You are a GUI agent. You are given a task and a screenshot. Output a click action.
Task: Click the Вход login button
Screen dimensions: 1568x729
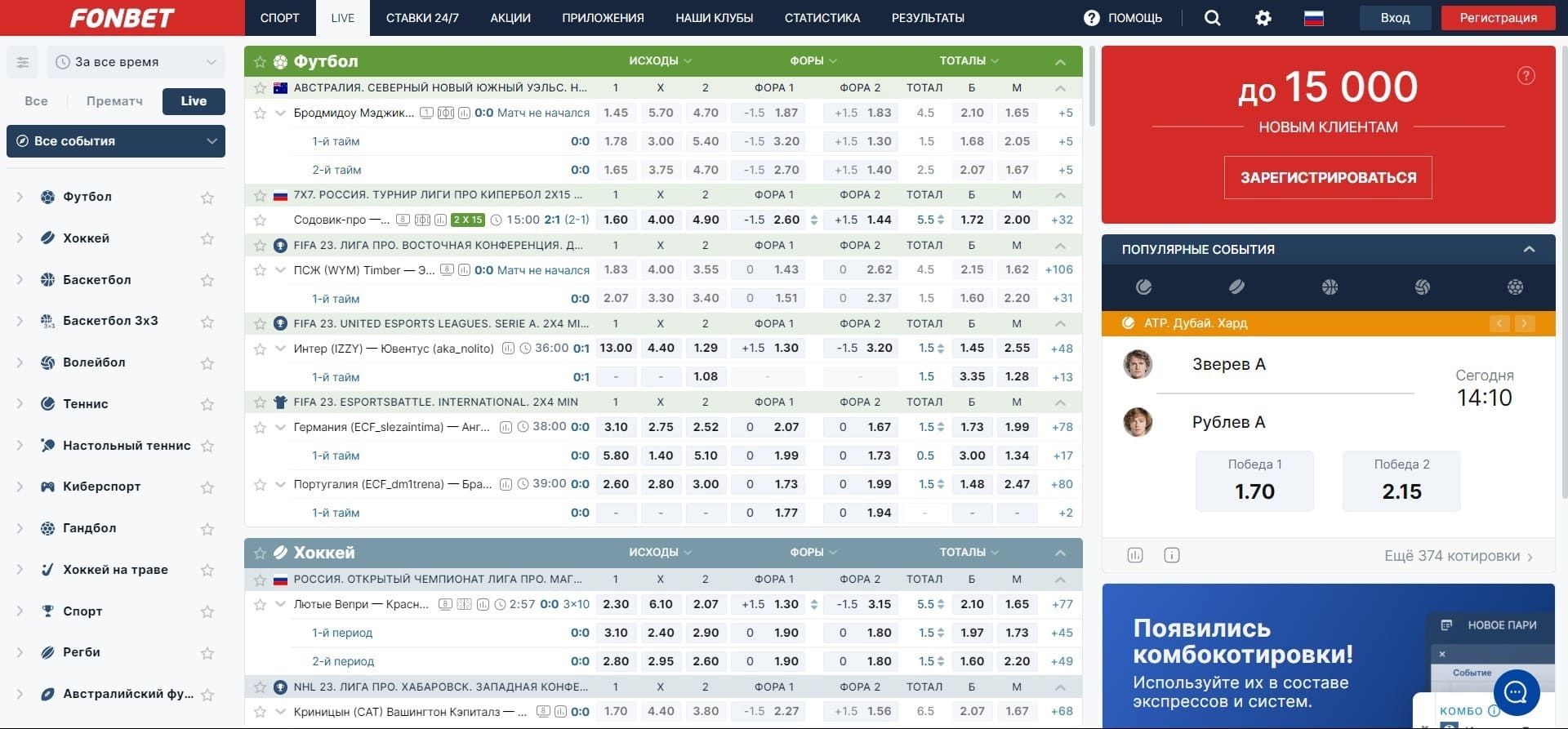coord(1395,18)
